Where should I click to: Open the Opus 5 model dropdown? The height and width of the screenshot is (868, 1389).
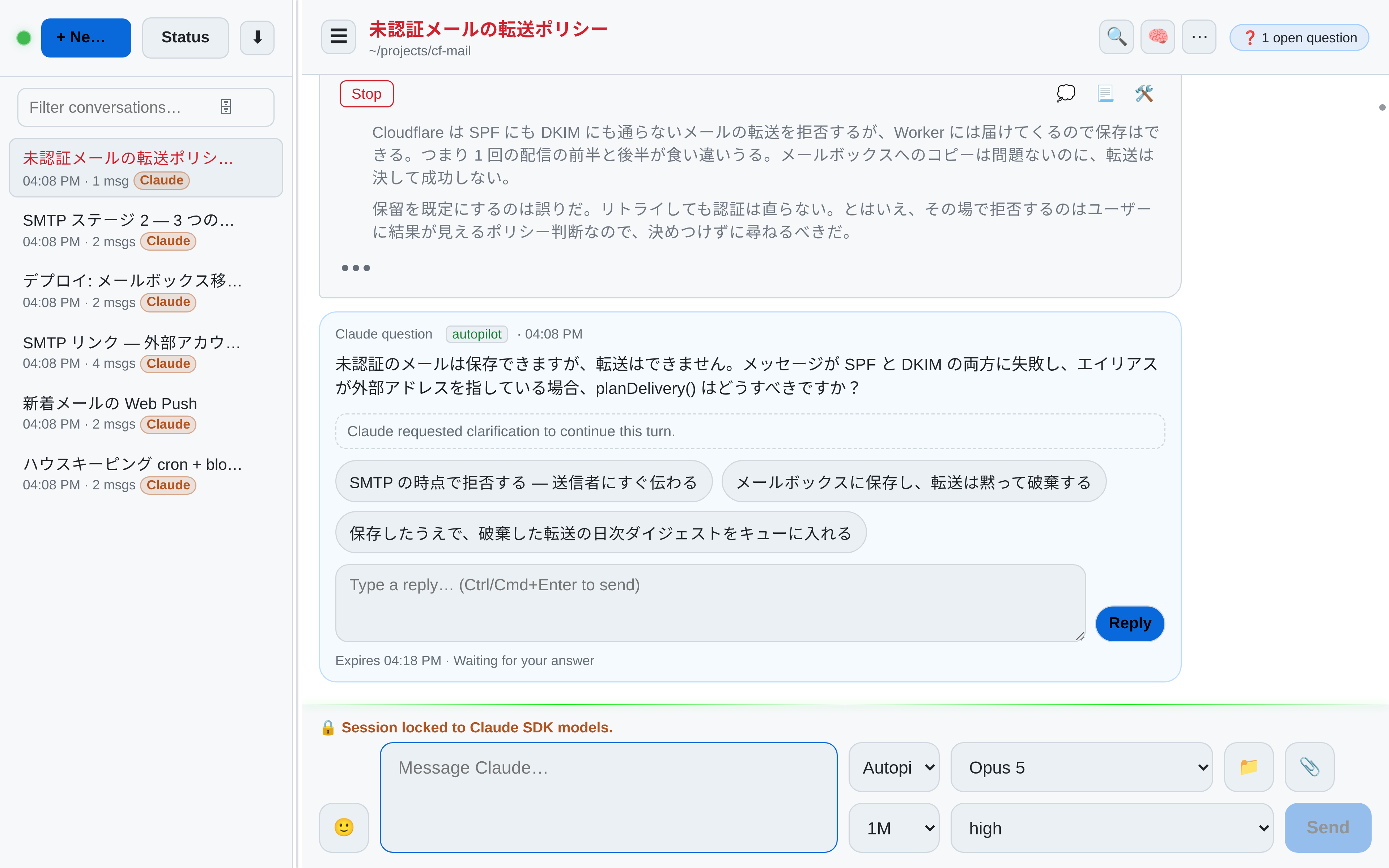(1081, 767)
